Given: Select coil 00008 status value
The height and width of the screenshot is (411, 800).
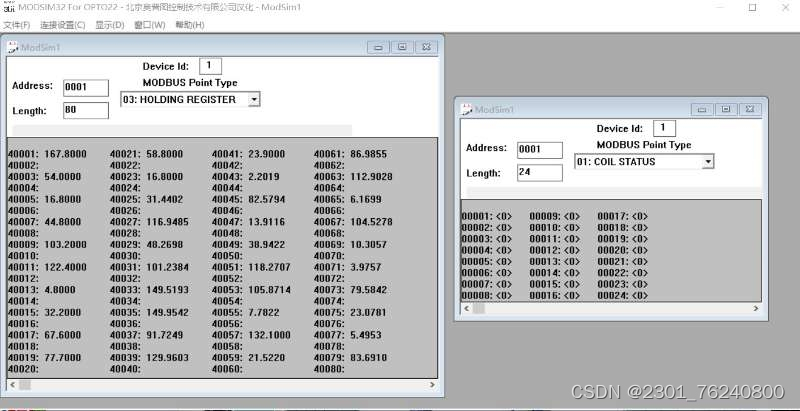Looking at the screenshot, I should (504, 295).
